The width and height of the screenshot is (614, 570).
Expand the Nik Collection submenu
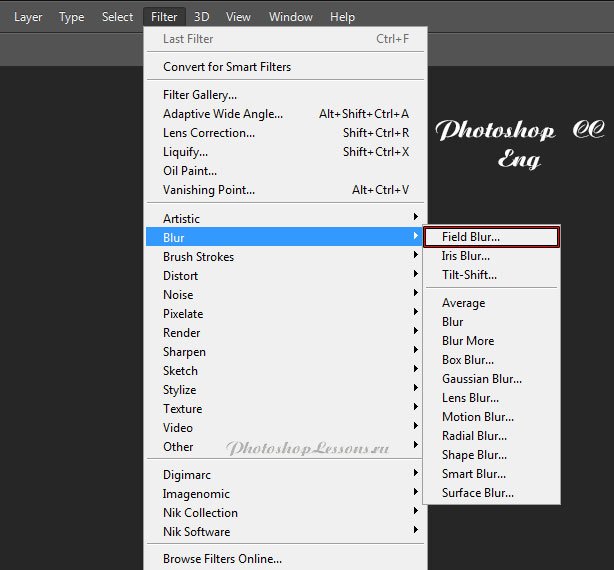click(200, 513)
